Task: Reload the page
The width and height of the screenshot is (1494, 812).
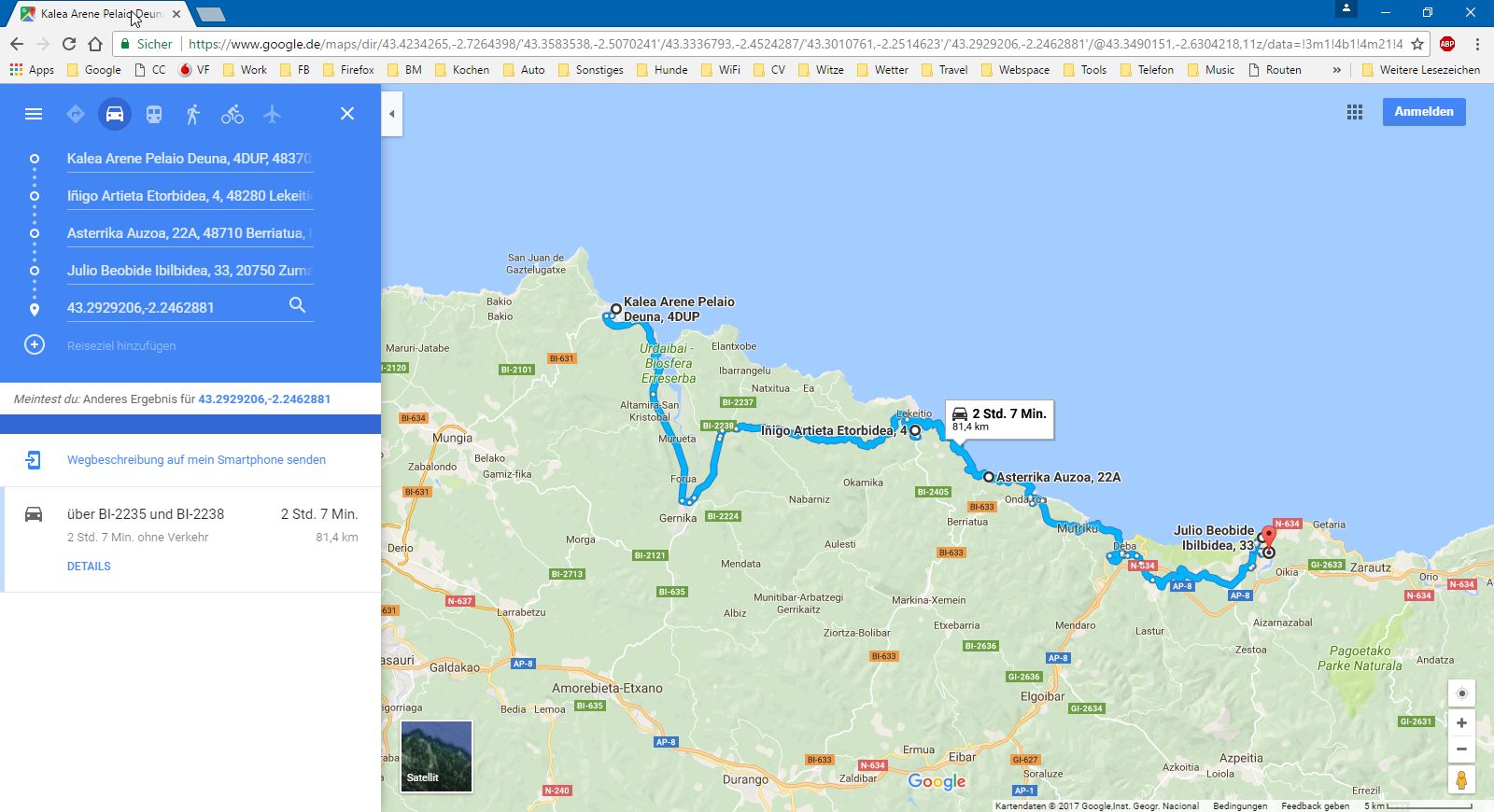Action: point(69,44)
